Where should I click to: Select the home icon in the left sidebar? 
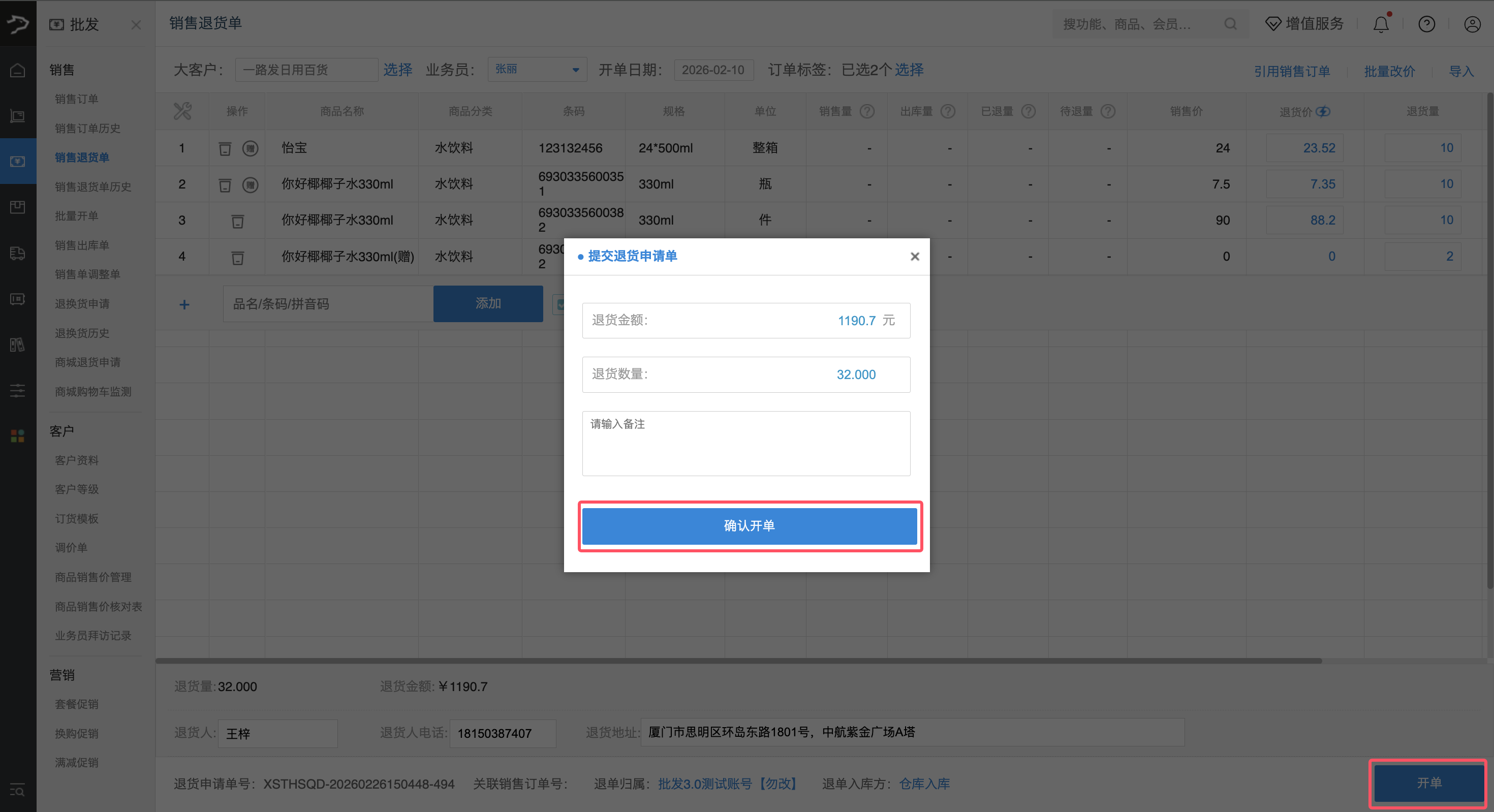pos(17,69)
